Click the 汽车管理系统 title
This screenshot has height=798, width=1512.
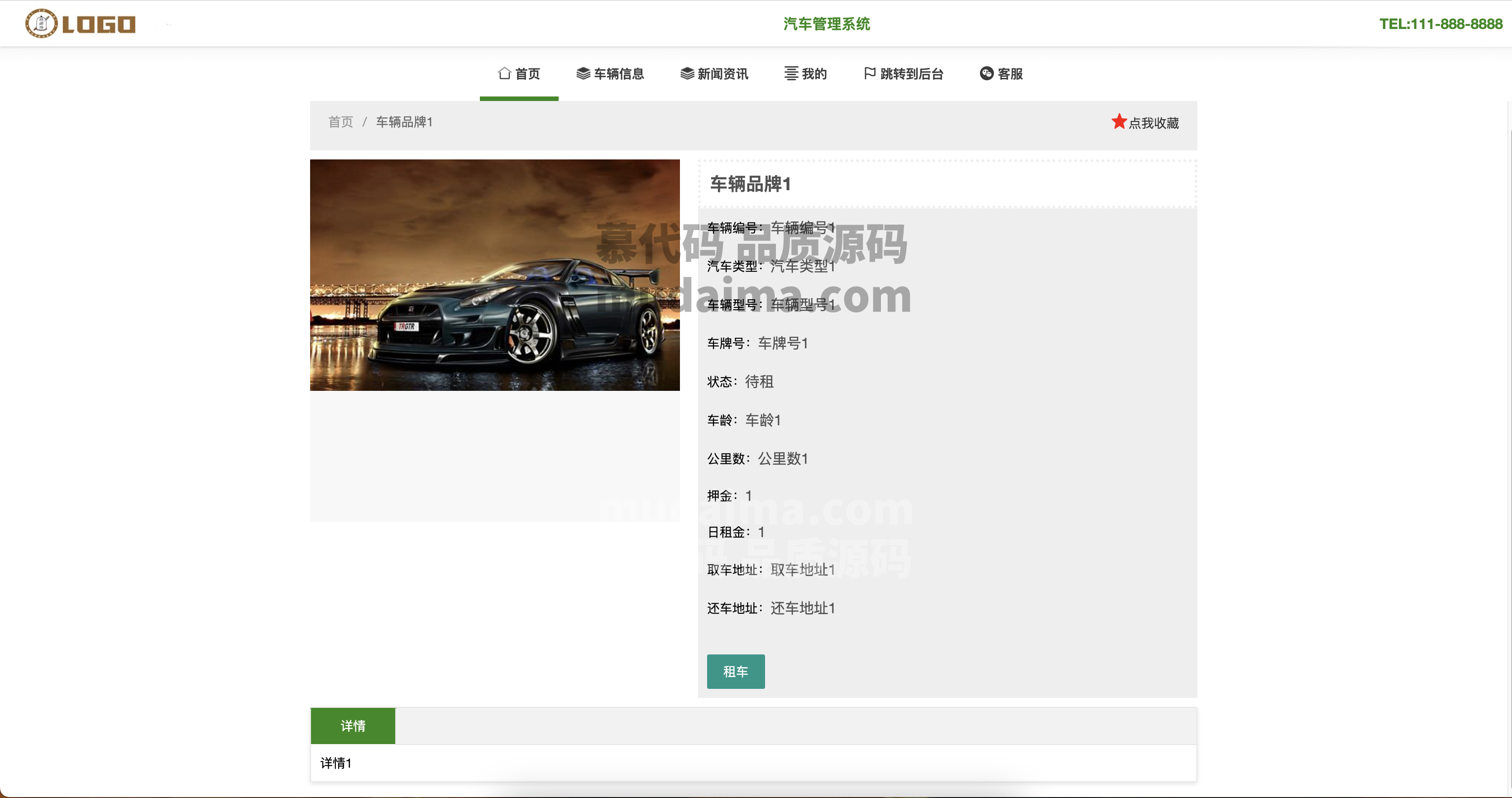coord(827,24)
